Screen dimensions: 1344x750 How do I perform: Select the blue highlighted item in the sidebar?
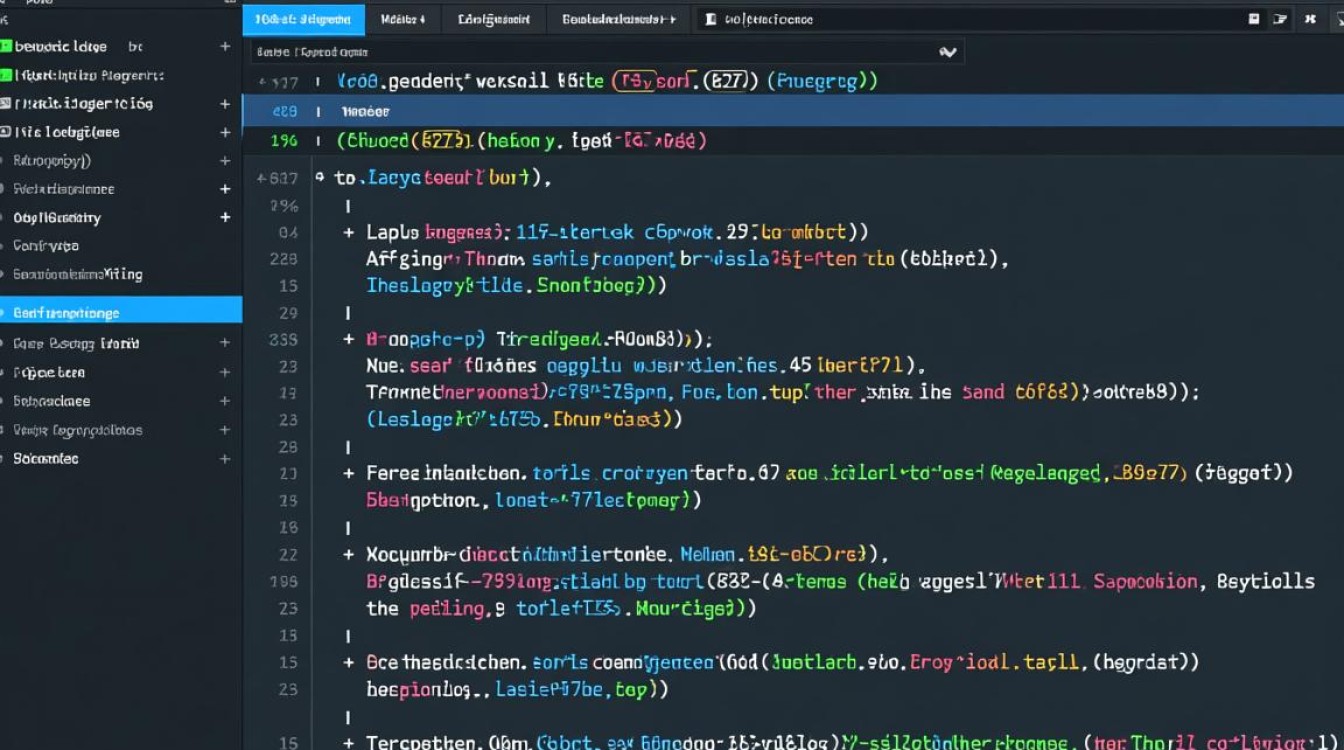tap(120, 312)
